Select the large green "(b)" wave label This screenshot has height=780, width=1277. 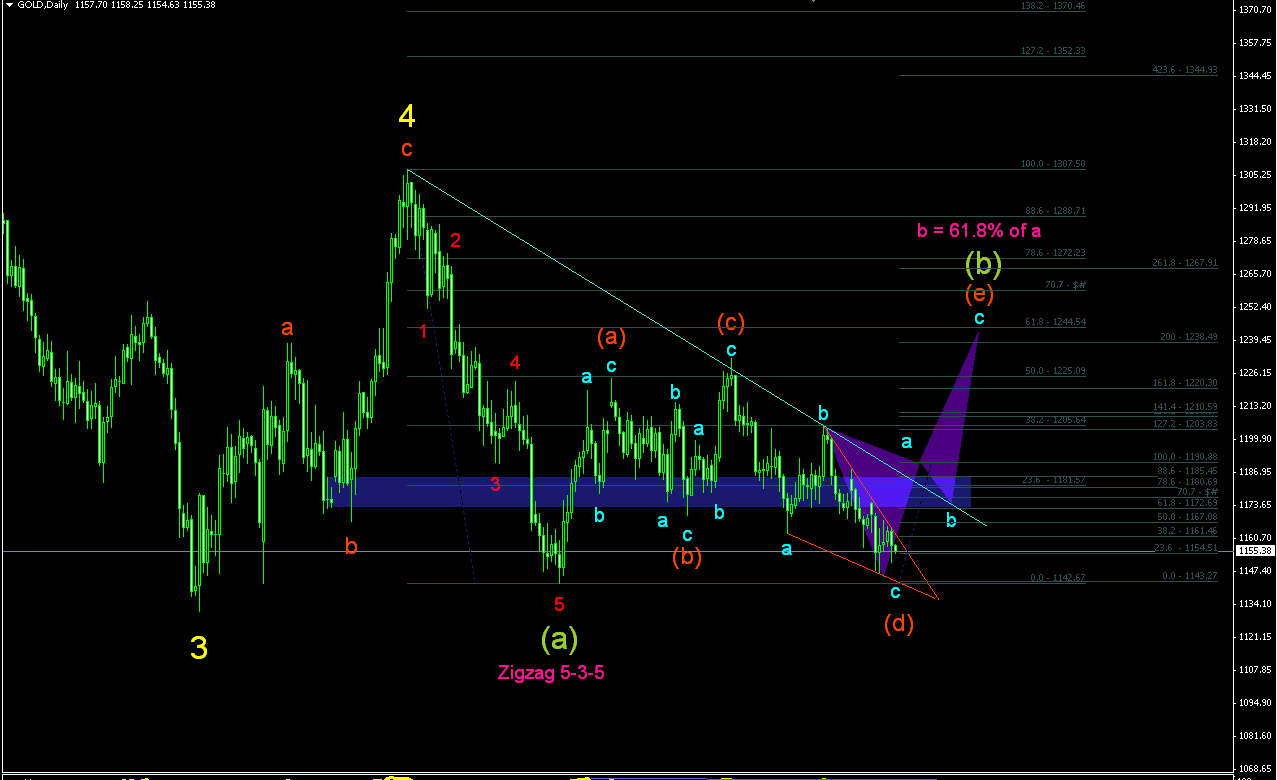pos(983,264)
